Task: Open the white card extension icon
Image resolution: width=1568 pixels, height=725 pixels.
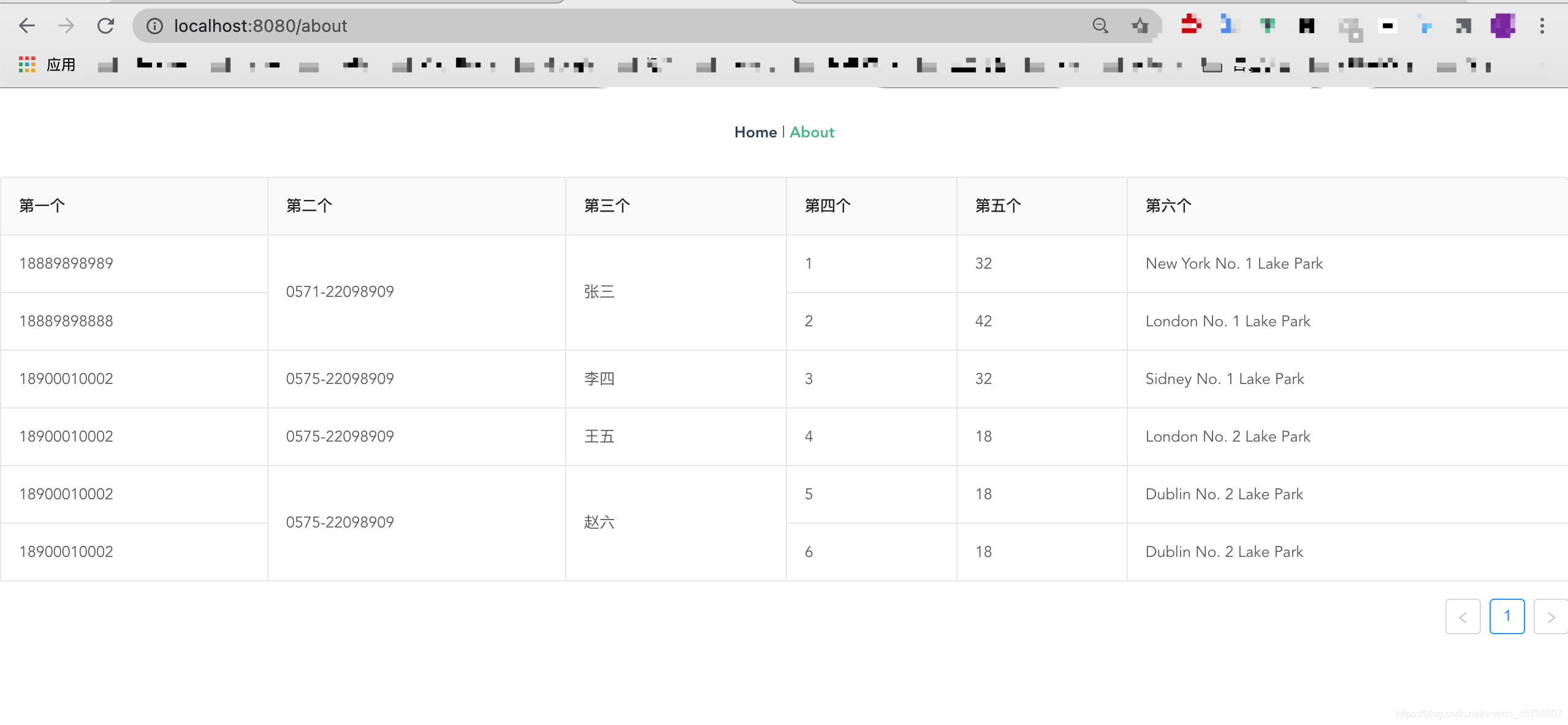Action: pyautogui.click(x=1388, y=26)
